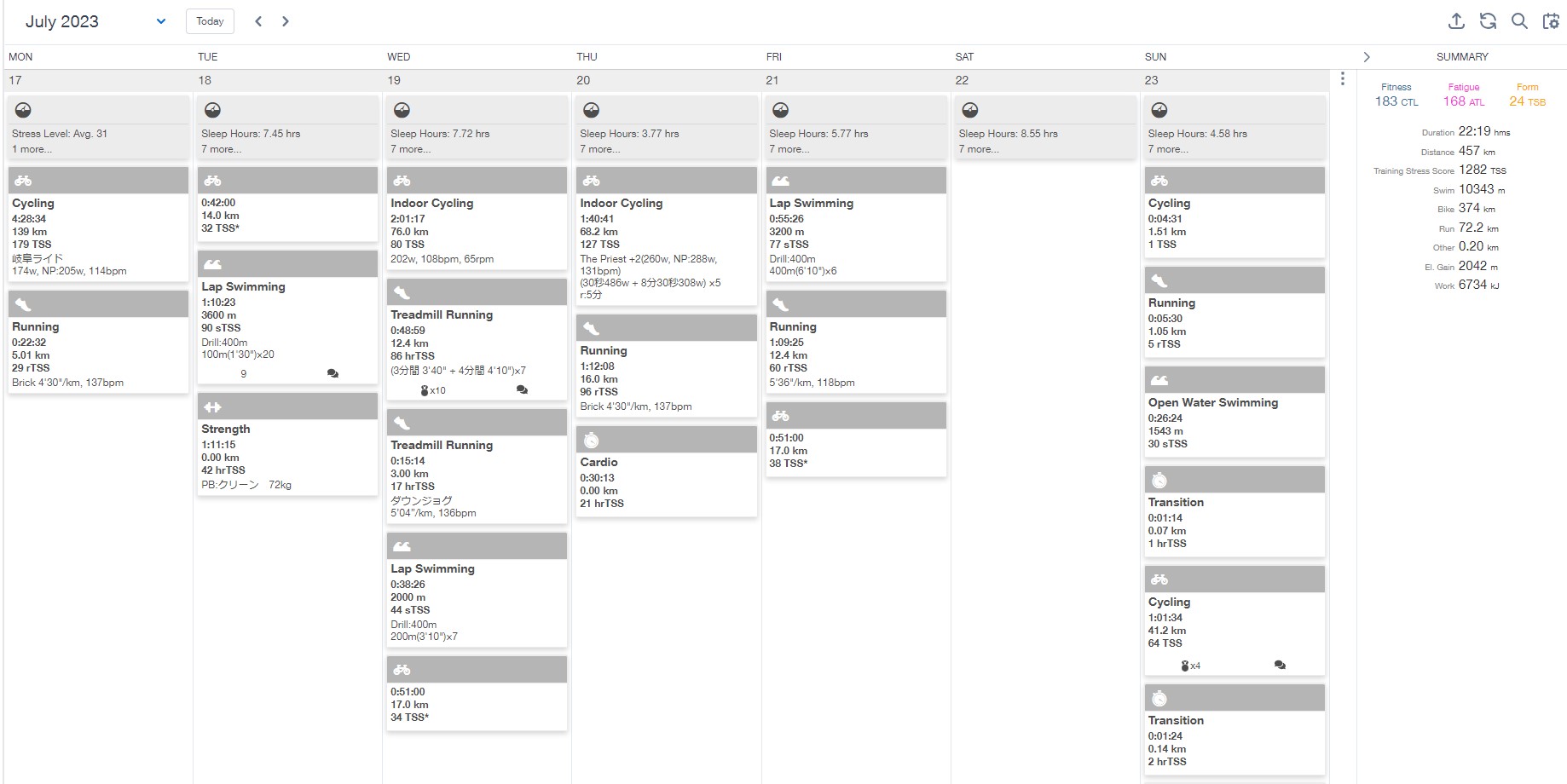Click 'Stress Level: Avg. 31' on Monday
This screenshot has height=784, width=1567.
coord(60,134)
